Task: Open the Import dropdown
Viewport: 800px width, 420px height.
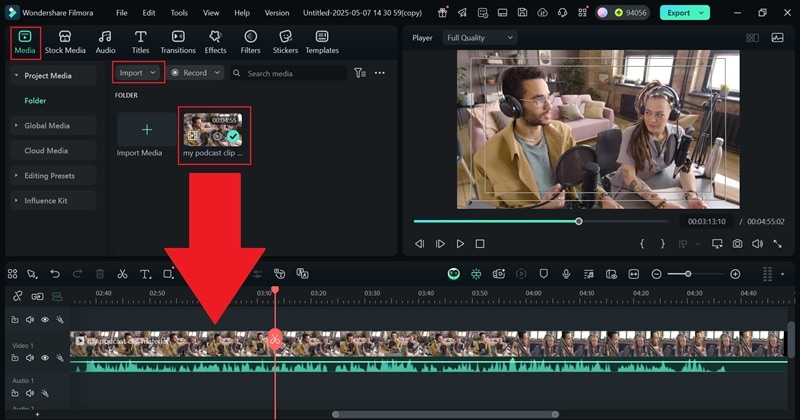Action: 138,72
